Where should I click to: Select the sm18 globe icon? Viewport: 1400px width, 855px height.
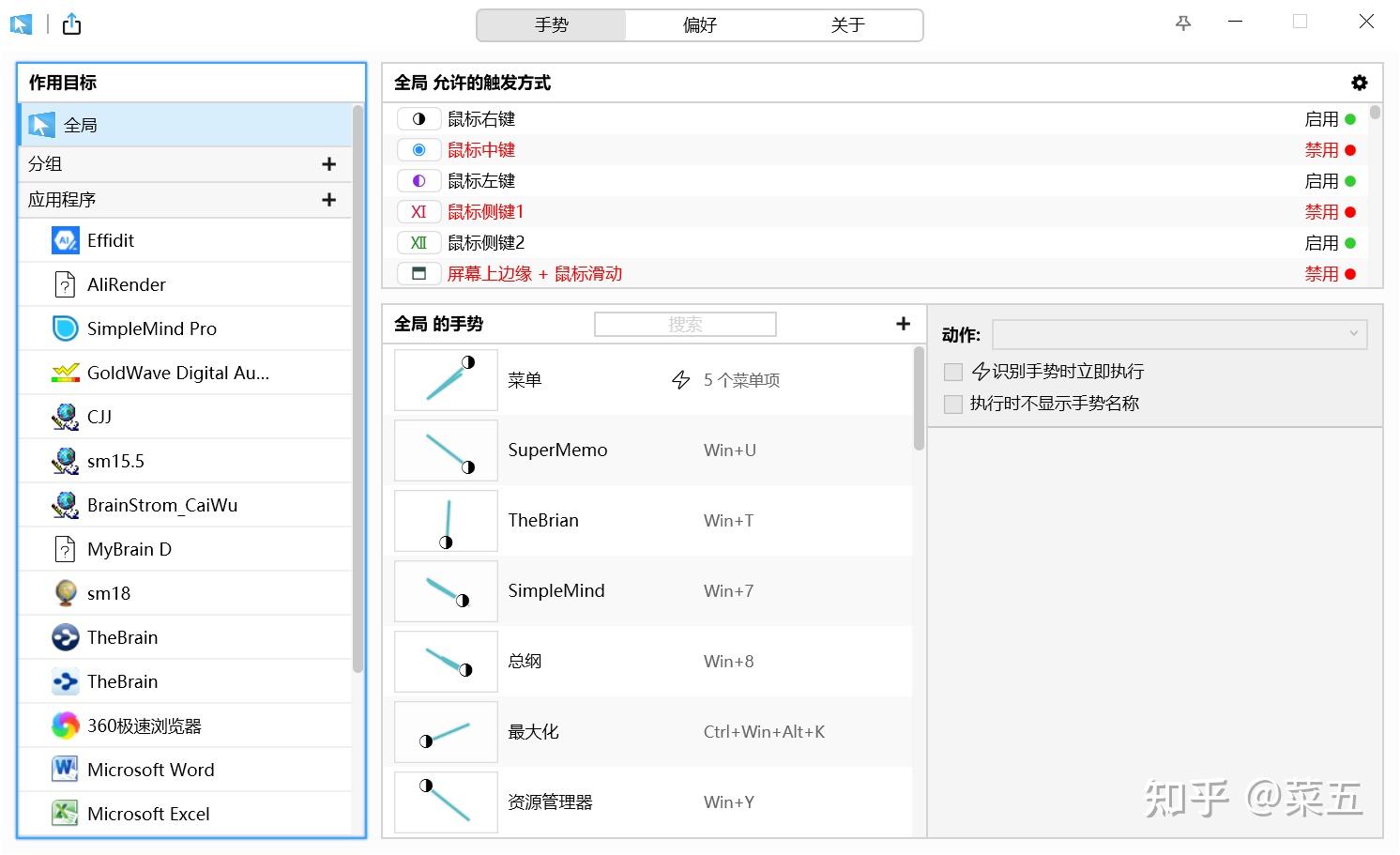(x=63, y=593)
